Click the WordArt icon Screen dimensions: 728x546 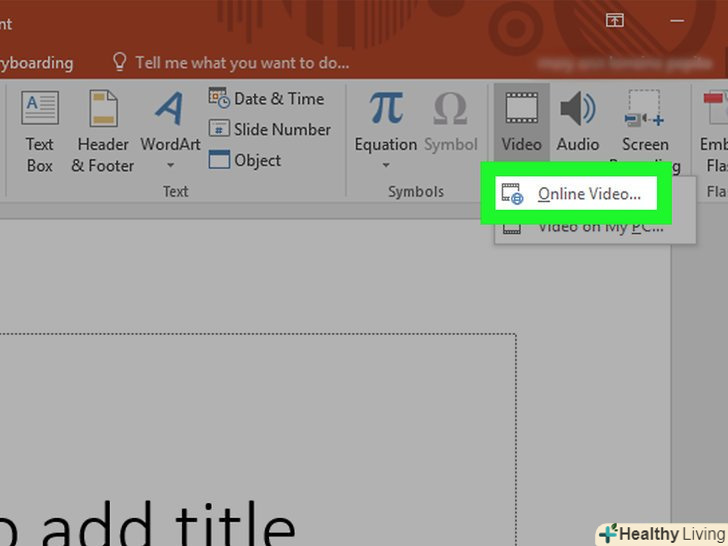[x=170, y=109]
